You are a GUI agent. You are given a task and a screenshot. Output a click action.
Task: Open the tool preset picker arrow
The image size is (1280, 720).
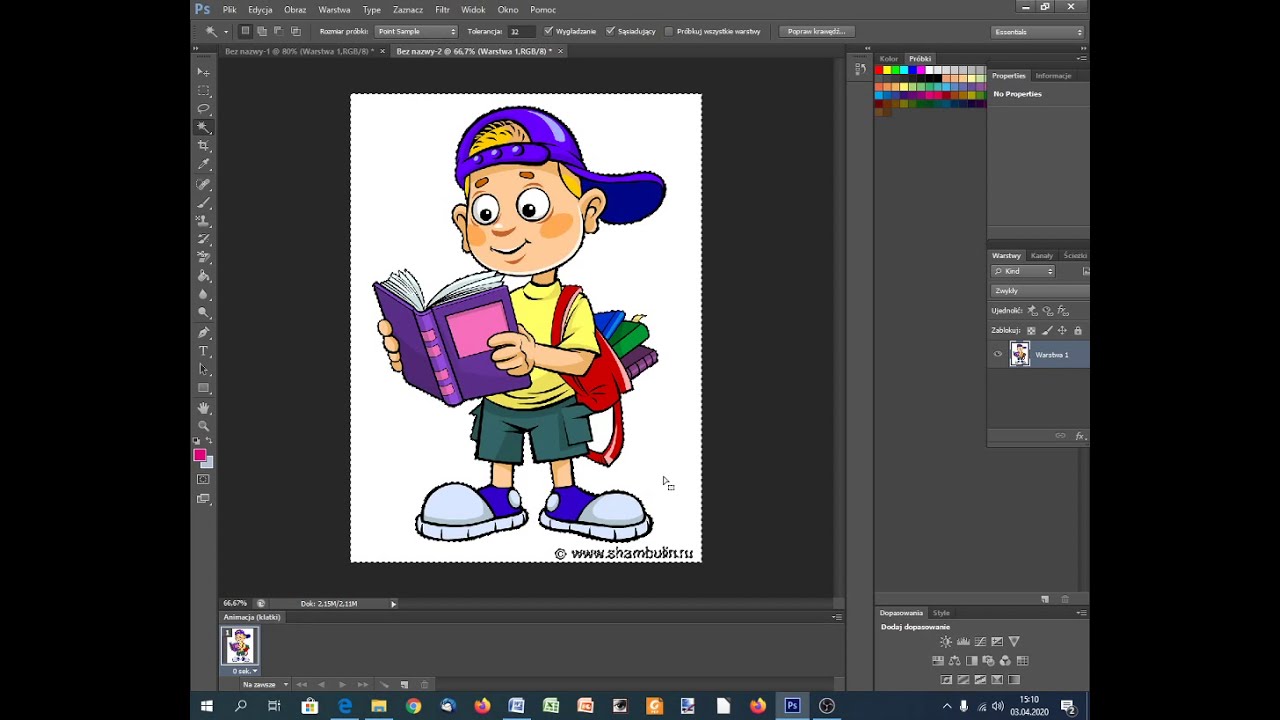pos(226,32)
